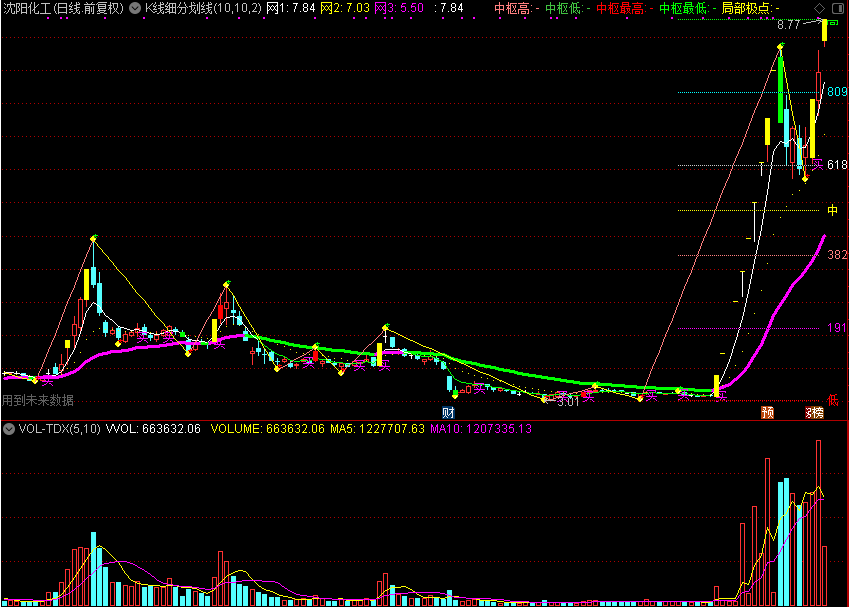Click the K线细分划线(10,10,2) indicator name

pyautogui.click(x=203, y=8)
